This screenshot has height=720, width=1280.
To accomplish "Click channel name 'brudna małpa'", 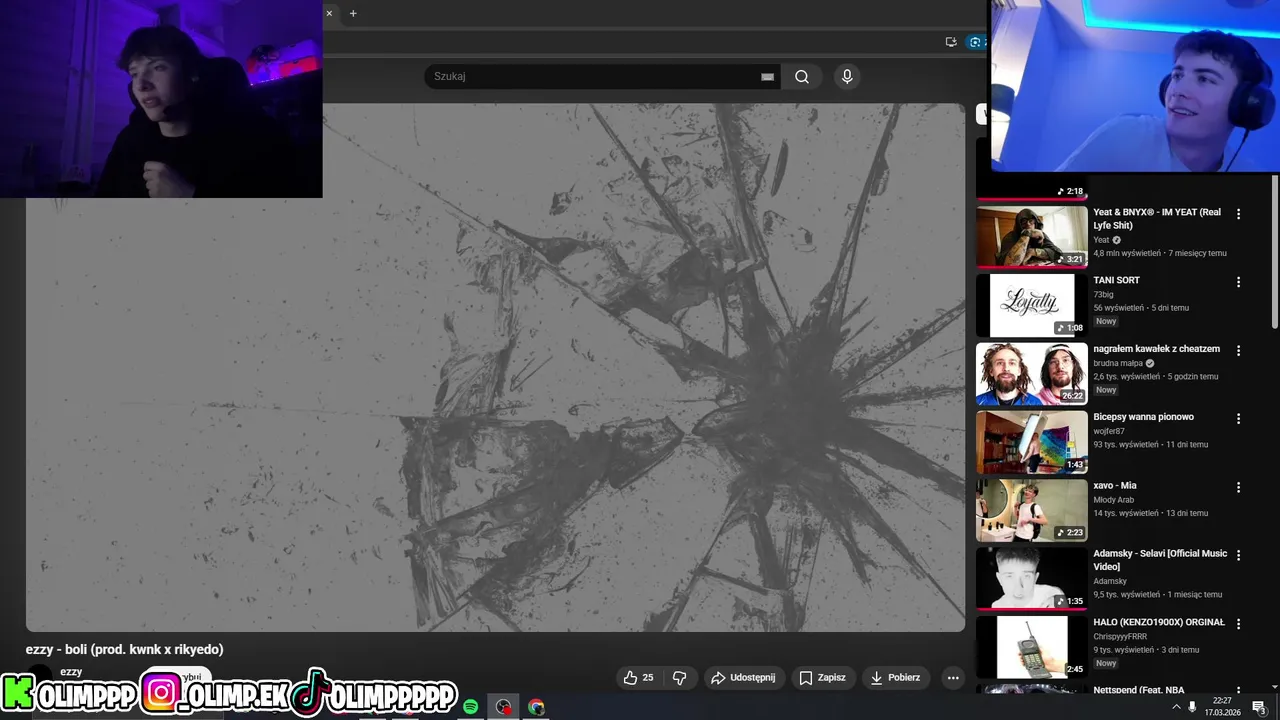I will [x=1117, y=363].
